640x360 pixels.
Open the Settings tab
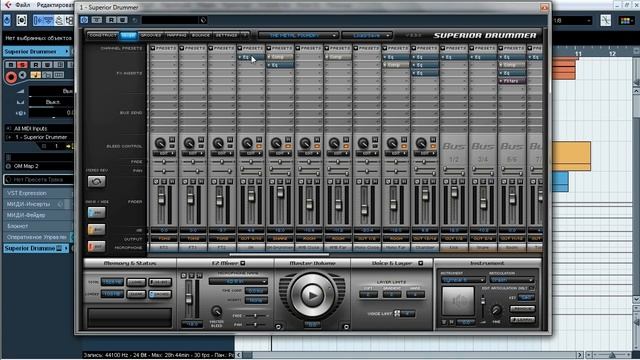tap(227, 36)
